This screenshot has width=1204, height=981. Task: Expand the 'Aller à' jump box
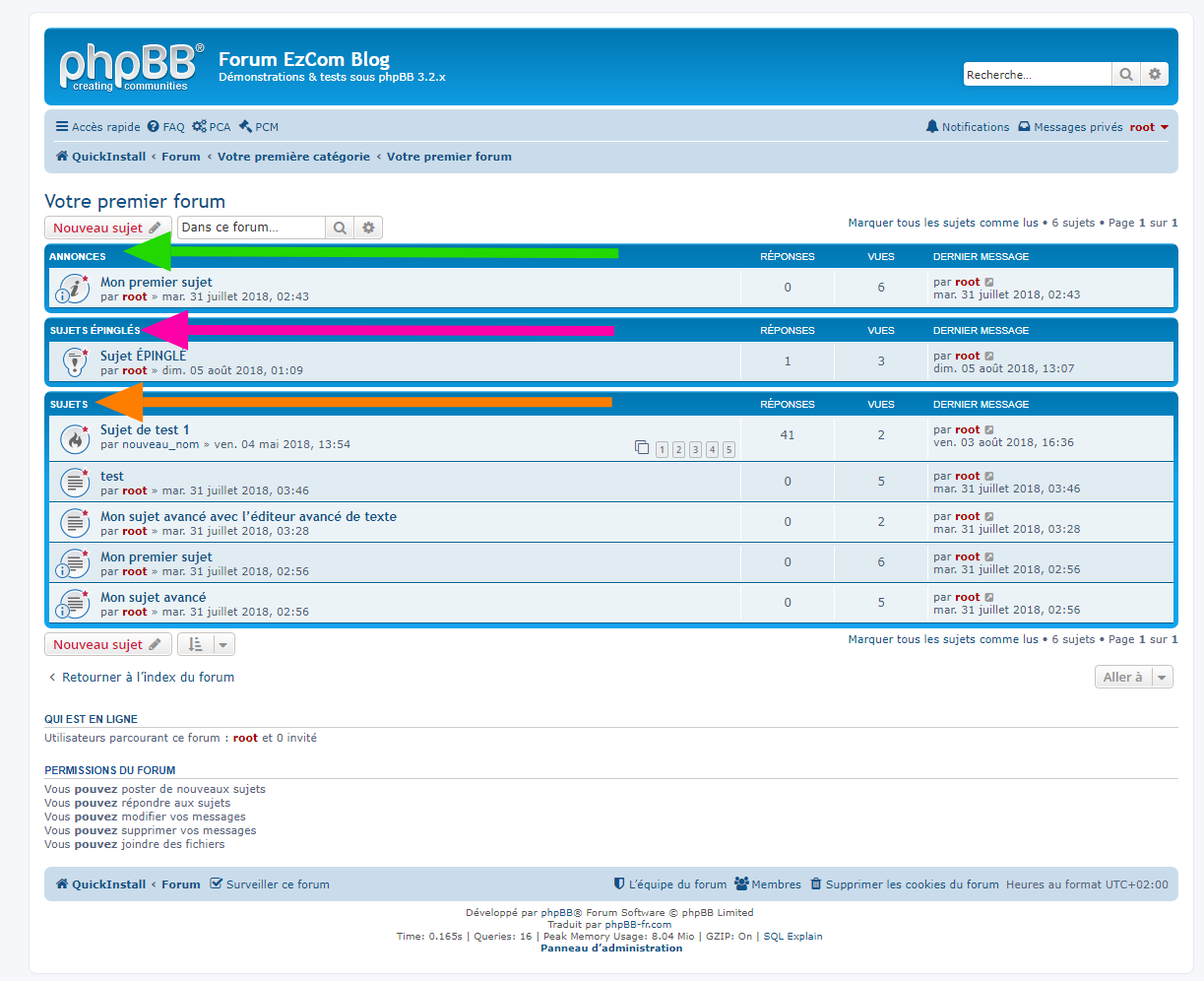[x=1133, y=678]
